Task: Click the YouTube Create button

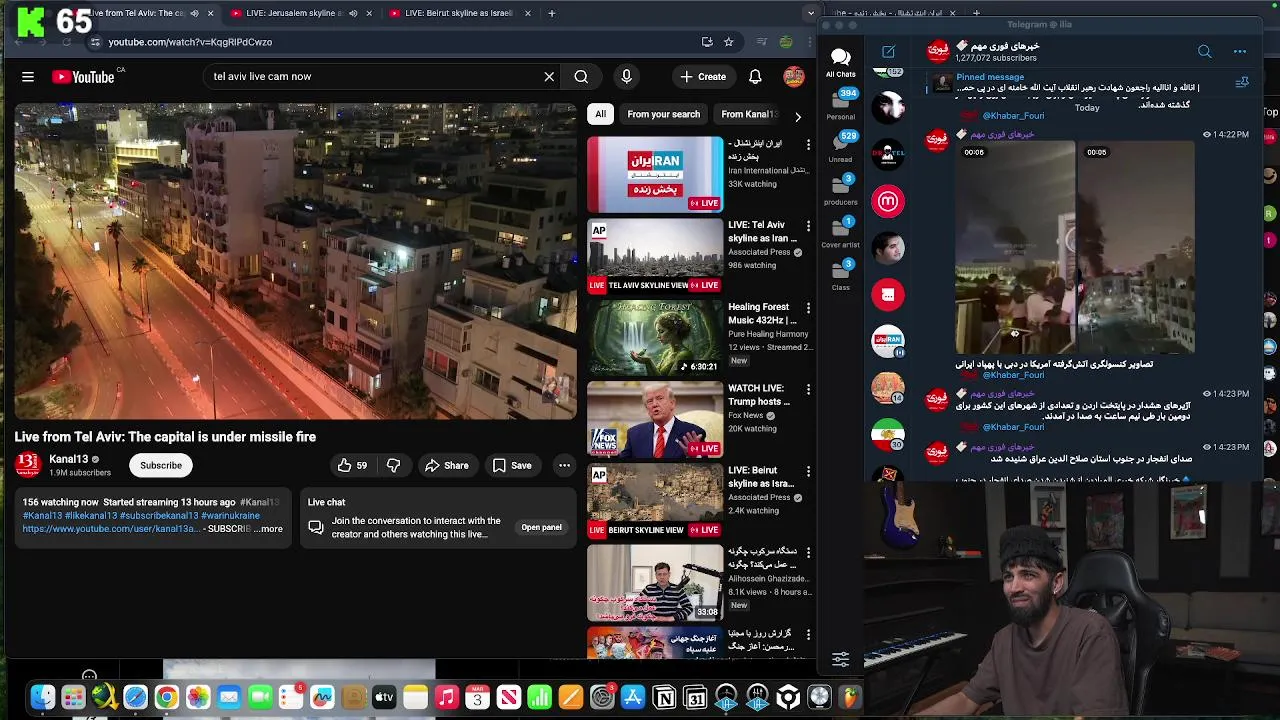Action: point(703,77)
